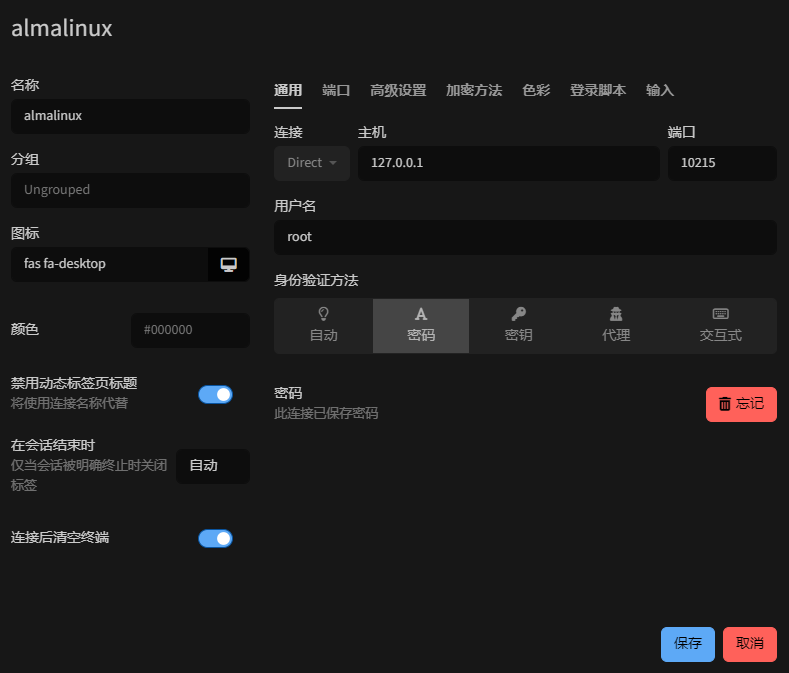Select the 密码 authentication method
The height and width of the screenshot is (673, 789).
pyautogui.click(x=421, y=326)
